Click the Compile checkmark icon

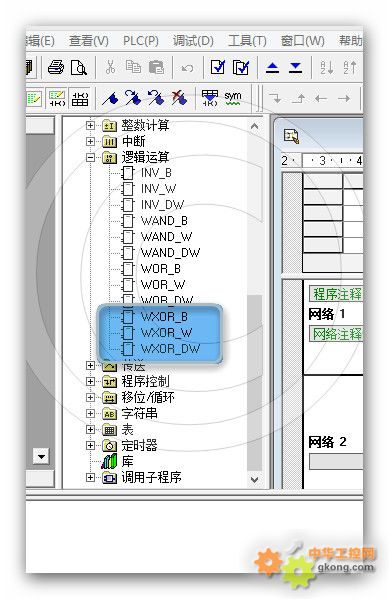tap(217, 67)
